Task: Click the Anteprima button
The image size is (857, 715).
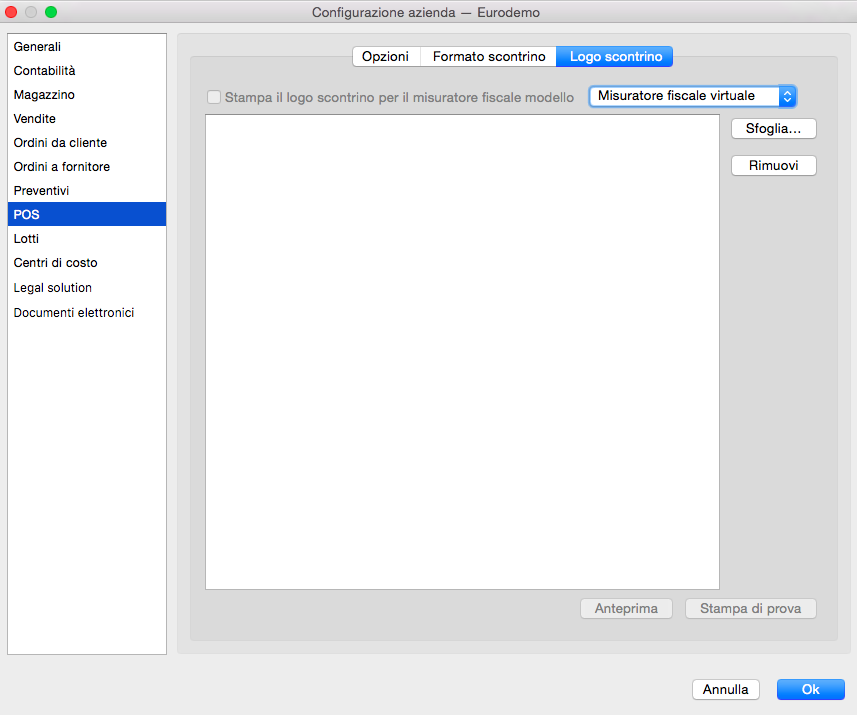Action: tap(626, 609)
